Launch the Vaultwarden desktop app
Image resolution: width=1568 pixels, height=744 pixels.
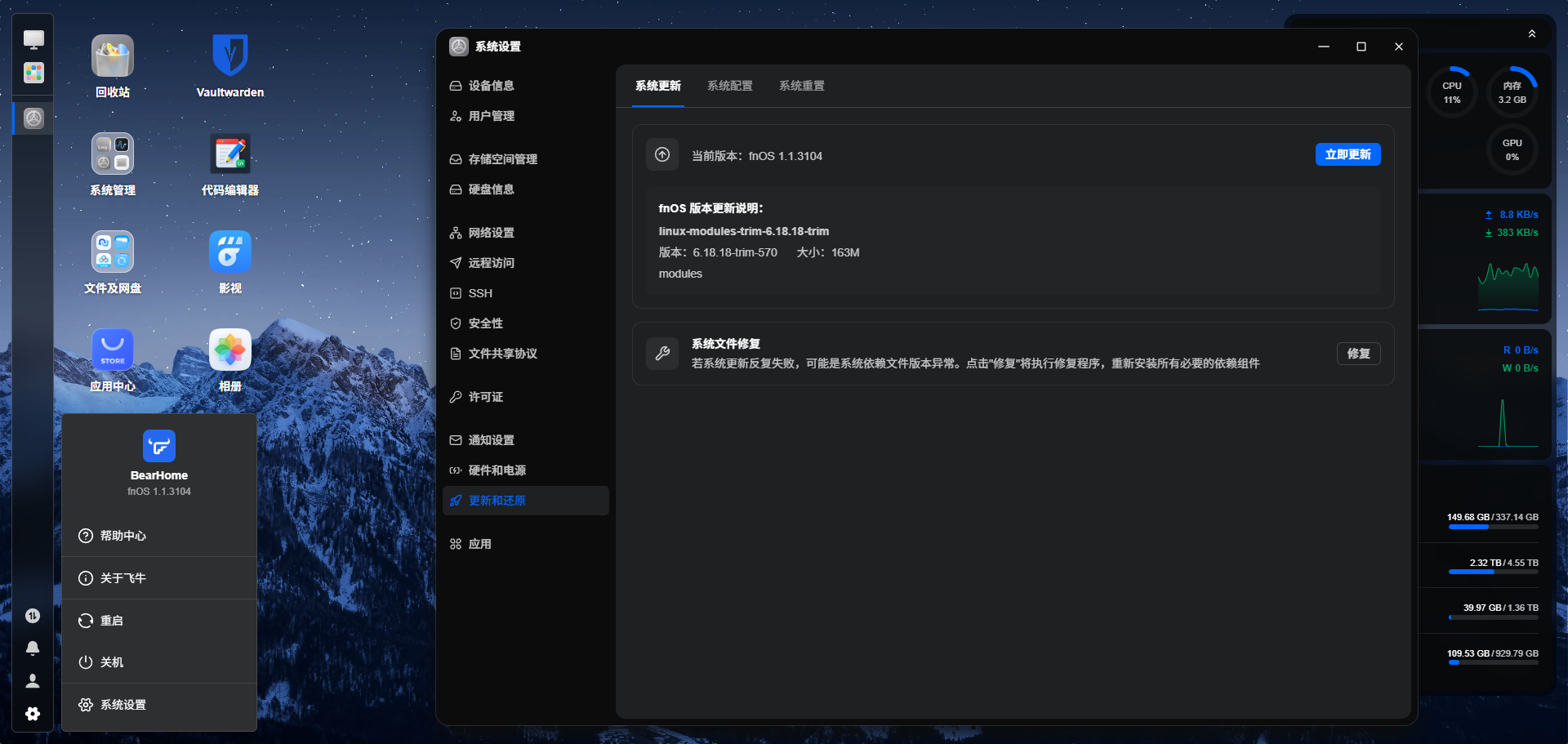tap(230, 56)
